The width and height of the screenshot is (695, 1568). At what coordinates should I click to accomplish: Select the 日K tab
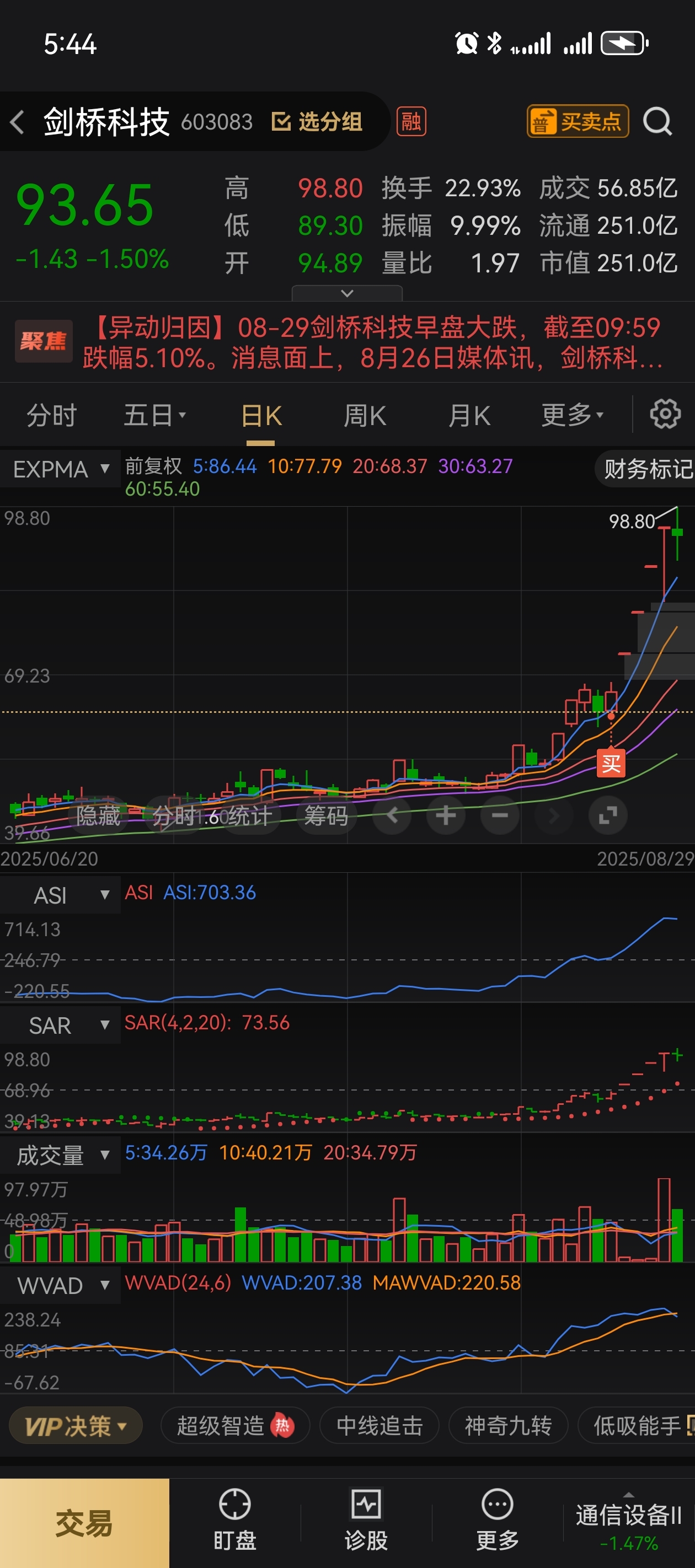coord(261,416)
